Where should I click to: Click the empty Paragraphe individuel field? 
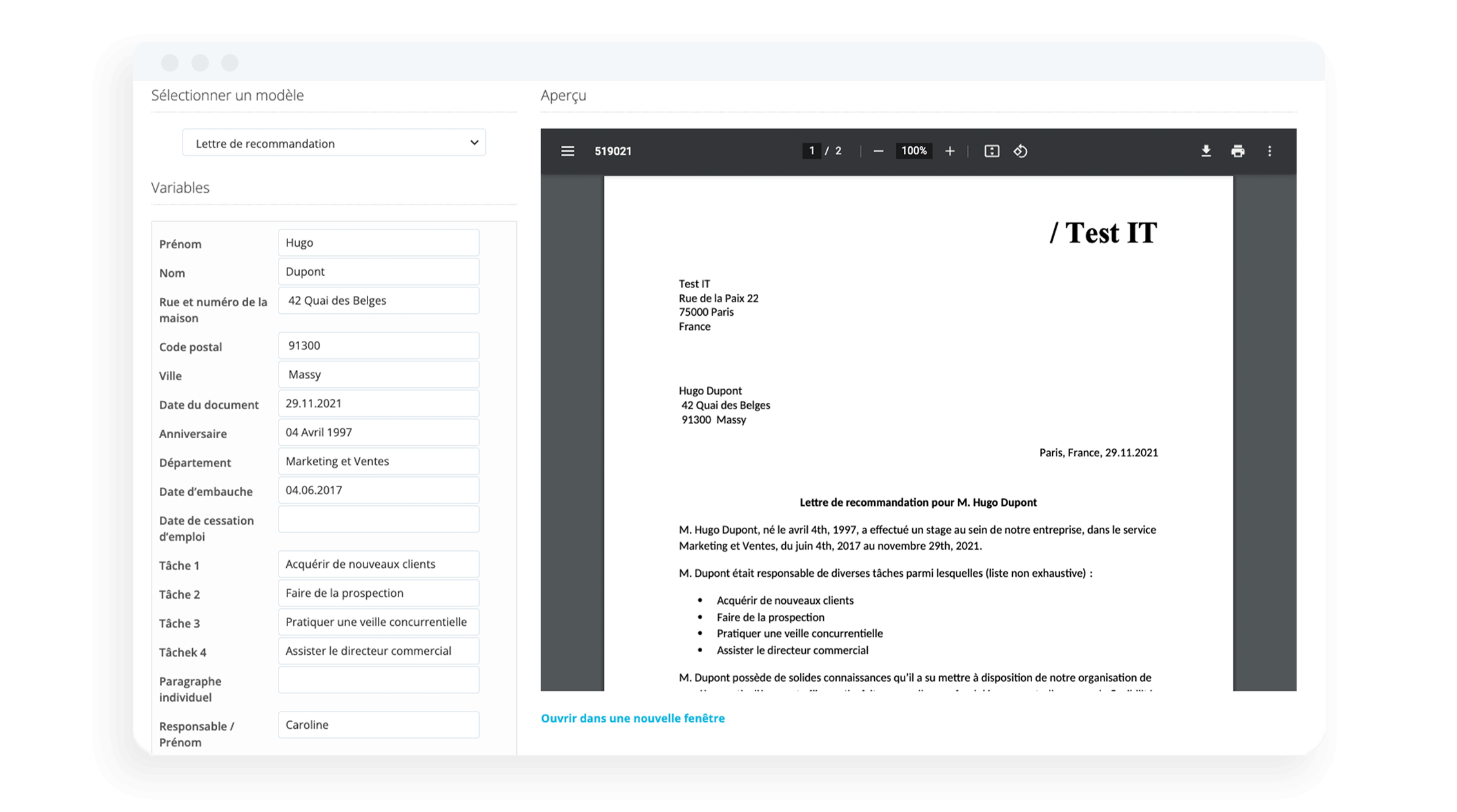[378, 680]
